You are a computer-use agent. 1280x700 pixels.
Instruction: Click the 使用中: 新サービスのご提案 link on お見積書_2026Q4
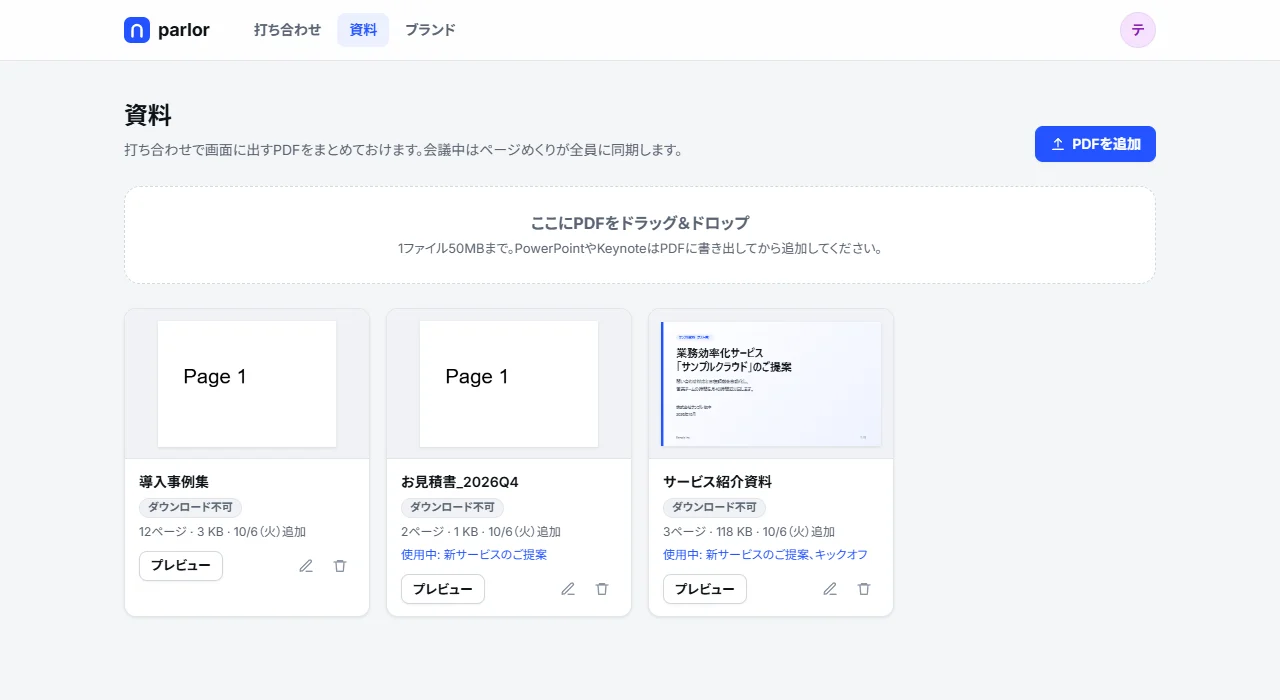(x=474, y=555)
